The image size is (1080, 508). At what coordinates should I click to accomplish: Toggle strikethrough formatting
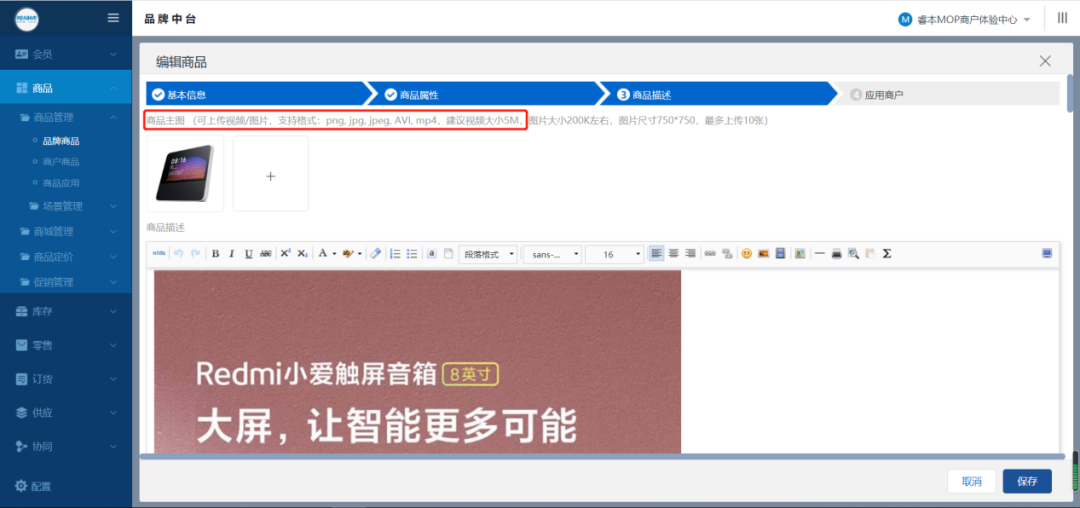pos(266,253)
